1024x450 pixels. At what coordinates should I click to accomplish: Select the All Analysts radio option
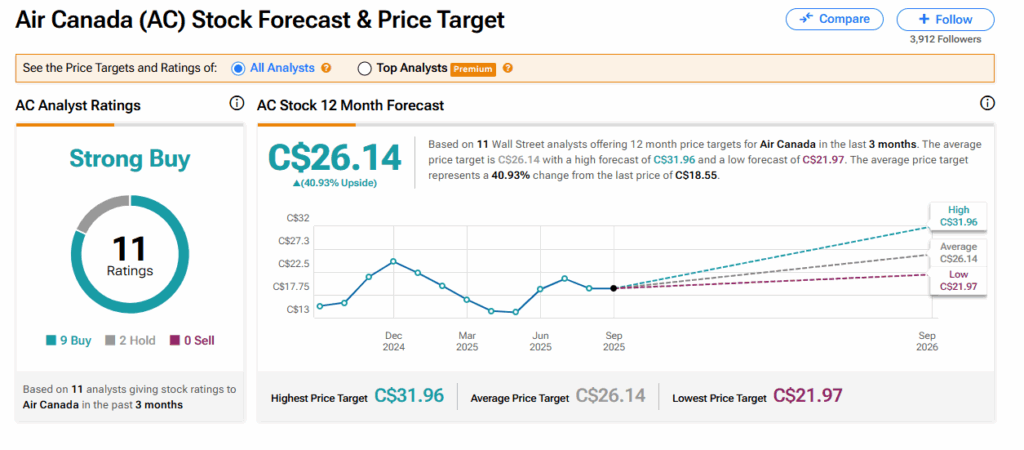point(238,68)
